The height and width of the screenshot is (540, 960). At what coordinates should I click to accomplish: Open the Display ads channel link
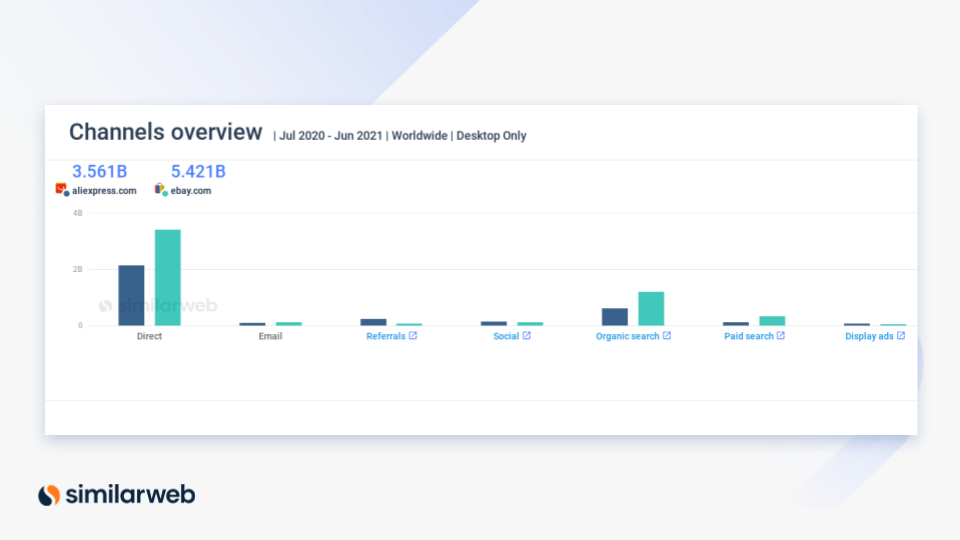point(869,336)
